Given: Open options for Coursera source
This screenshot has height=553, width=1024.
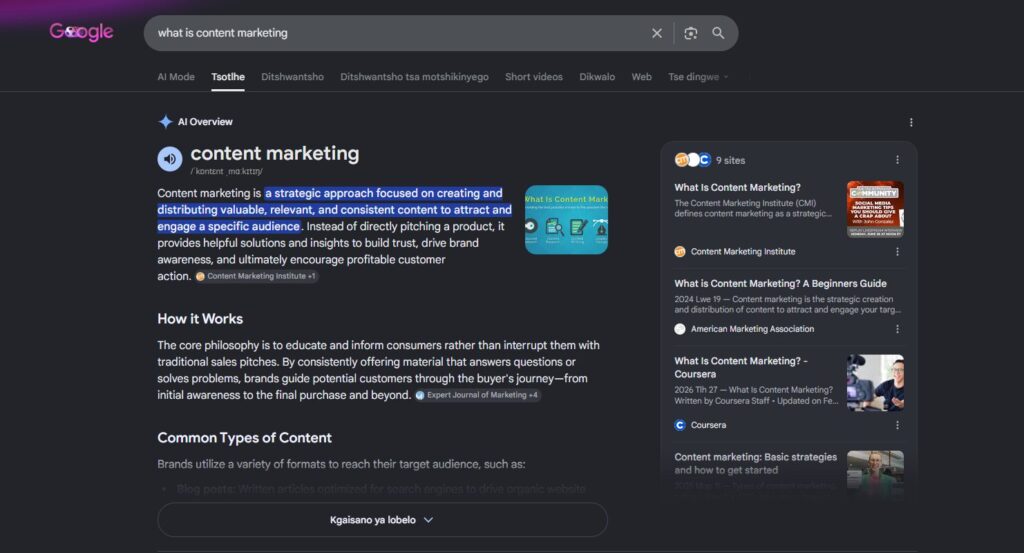Looking at the screenshot, I should pyautogui.click(x=897, y=425).
